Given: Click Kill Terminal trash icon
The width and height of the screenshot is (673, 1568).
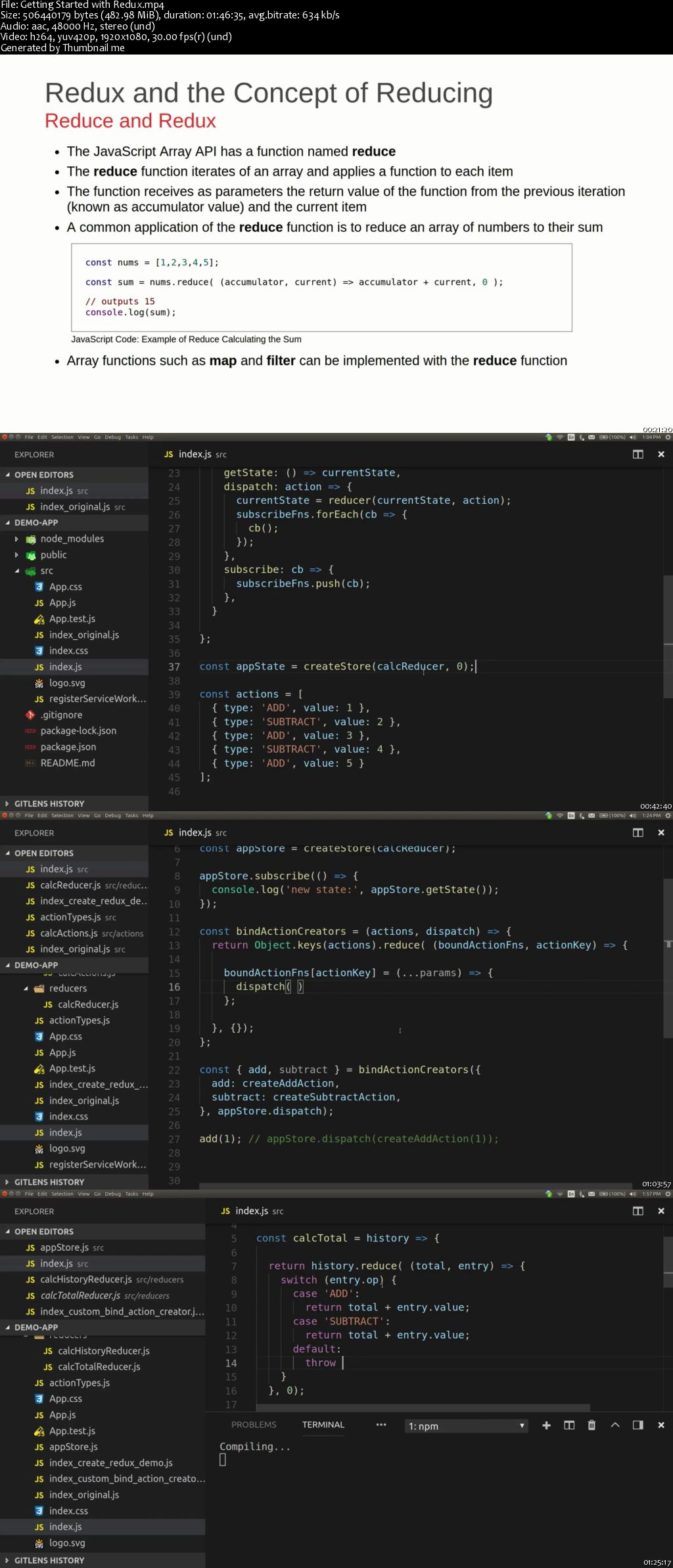Looking at the screenshot, I should (x=592, y=1425).
